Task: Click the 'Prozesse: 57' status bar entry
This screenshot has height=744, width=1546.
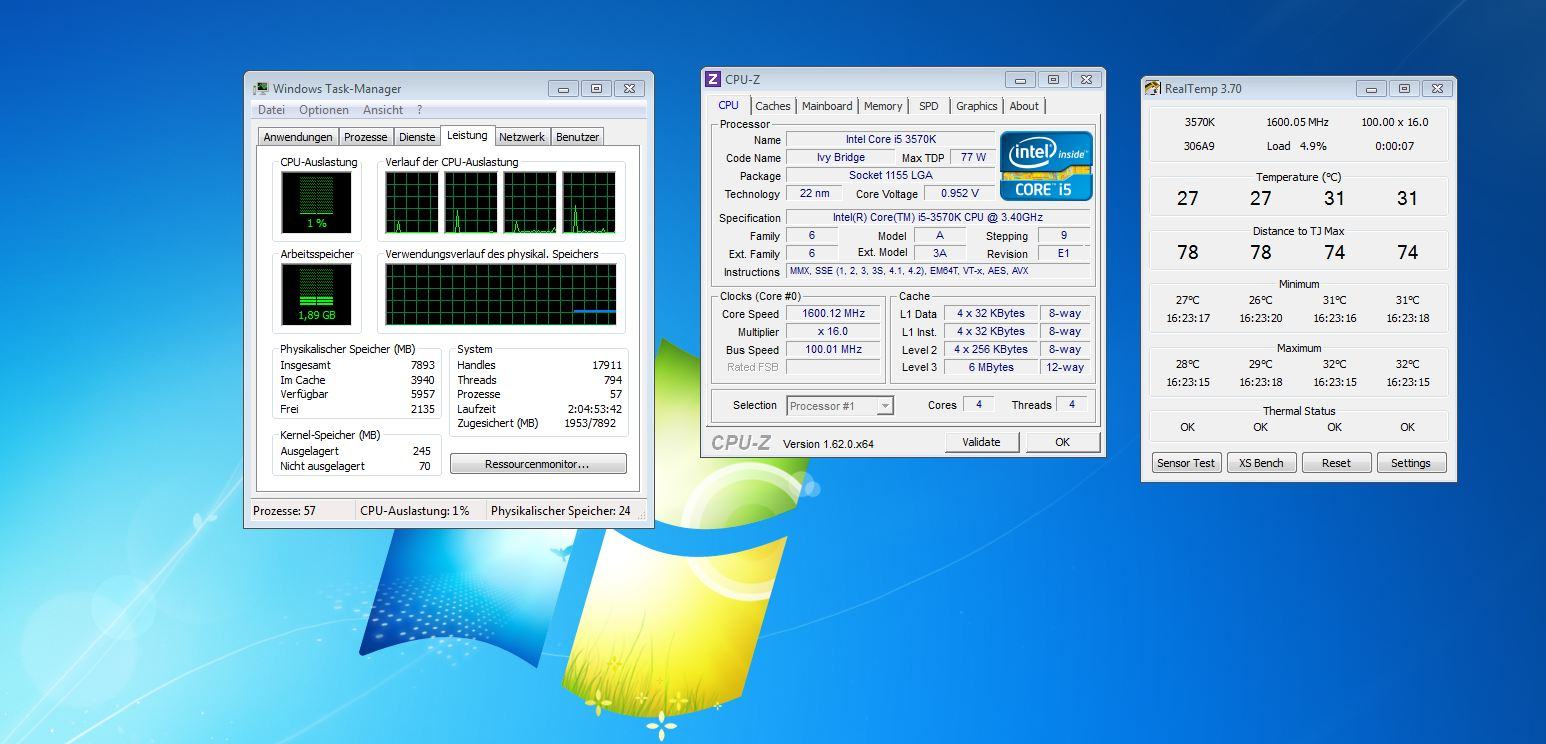Action: click(284, 511)
